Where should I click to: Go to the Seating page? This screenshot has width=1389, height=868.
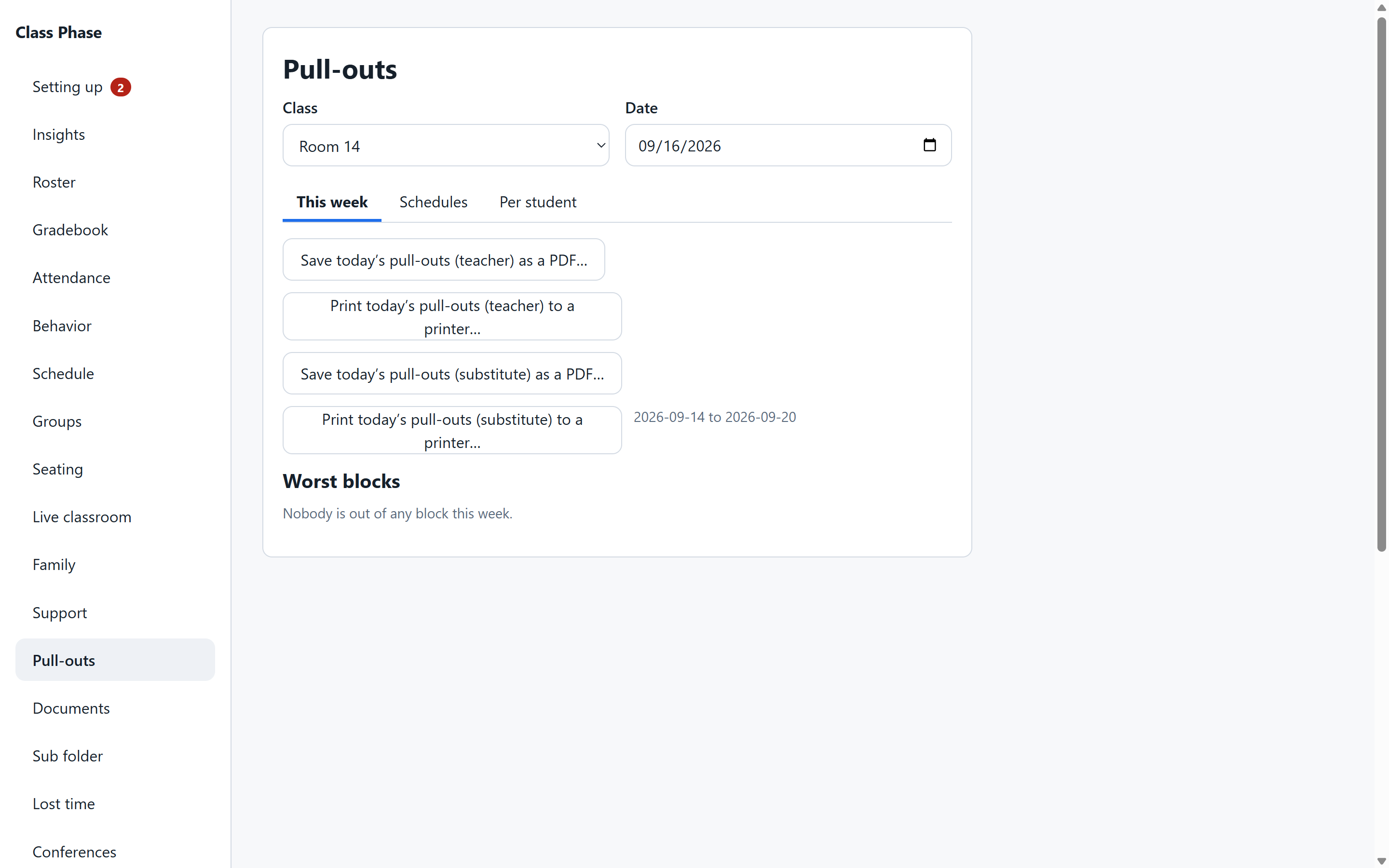(115, 469)
